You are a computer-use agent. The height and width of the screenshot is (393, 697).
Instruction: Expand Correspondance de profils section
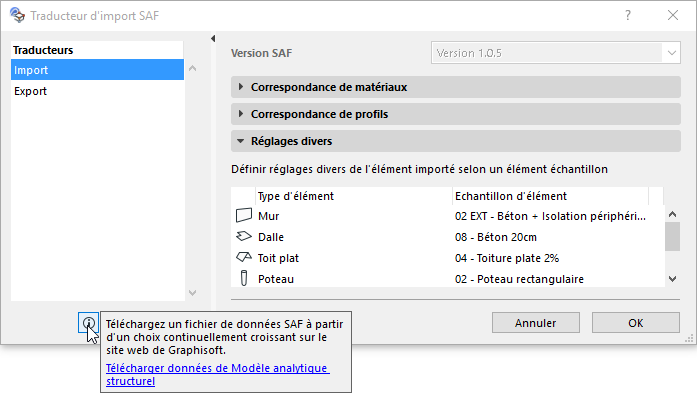pyautogui.click(x=456, y=114)
